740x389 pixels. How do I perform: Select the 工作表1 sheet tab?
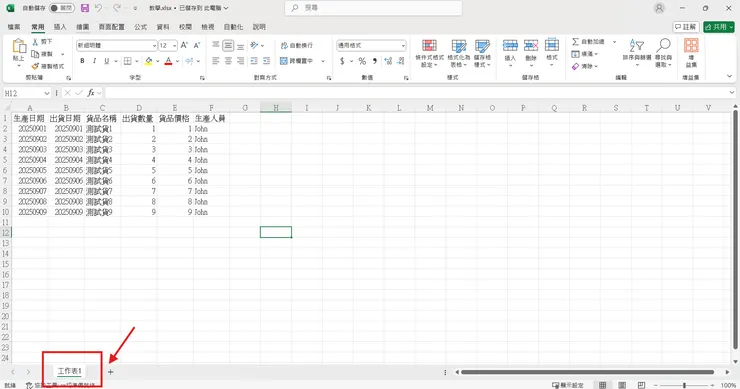point(69,372)
